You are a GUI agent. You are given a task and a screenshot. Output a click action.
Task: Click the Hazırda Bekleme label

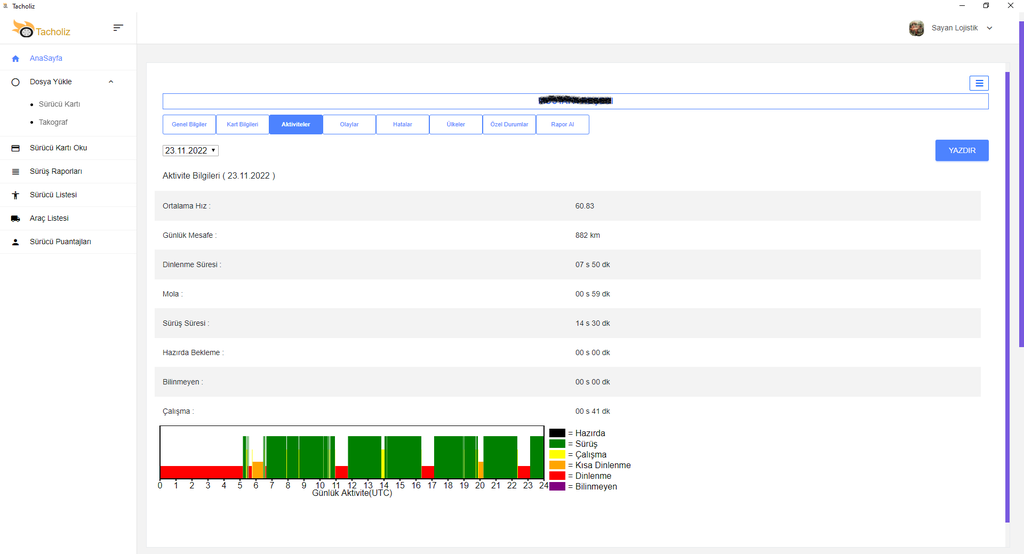[x=193, y=353]
